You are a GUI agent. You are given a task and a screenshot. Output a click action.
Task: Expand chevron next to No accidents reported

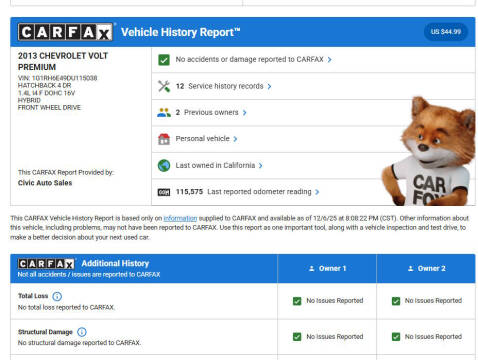329,60
